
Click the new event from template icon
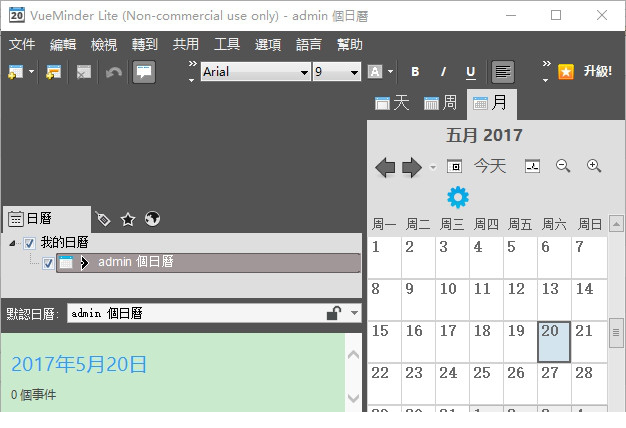click(53, 72)
